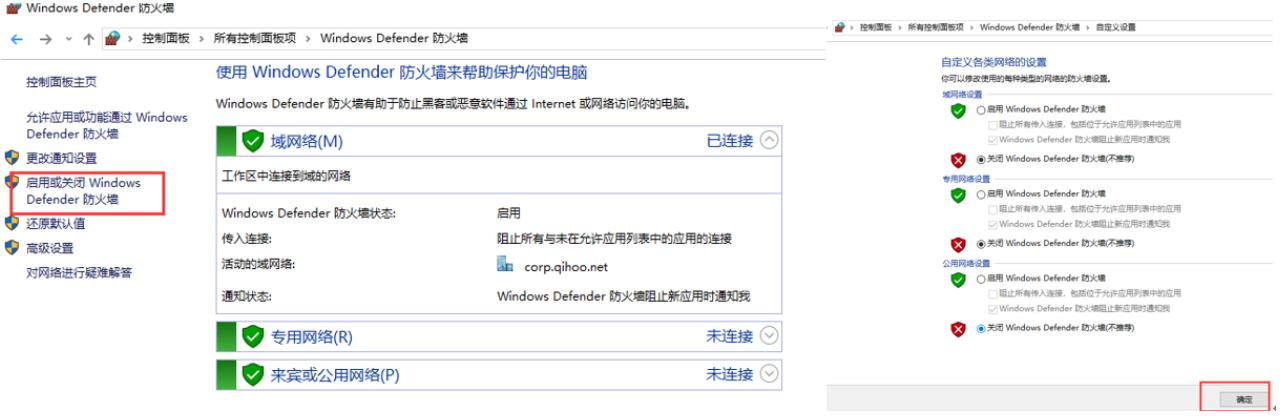
Task: Click shield icon beside 更改通知设置
Action: (12, 157)
